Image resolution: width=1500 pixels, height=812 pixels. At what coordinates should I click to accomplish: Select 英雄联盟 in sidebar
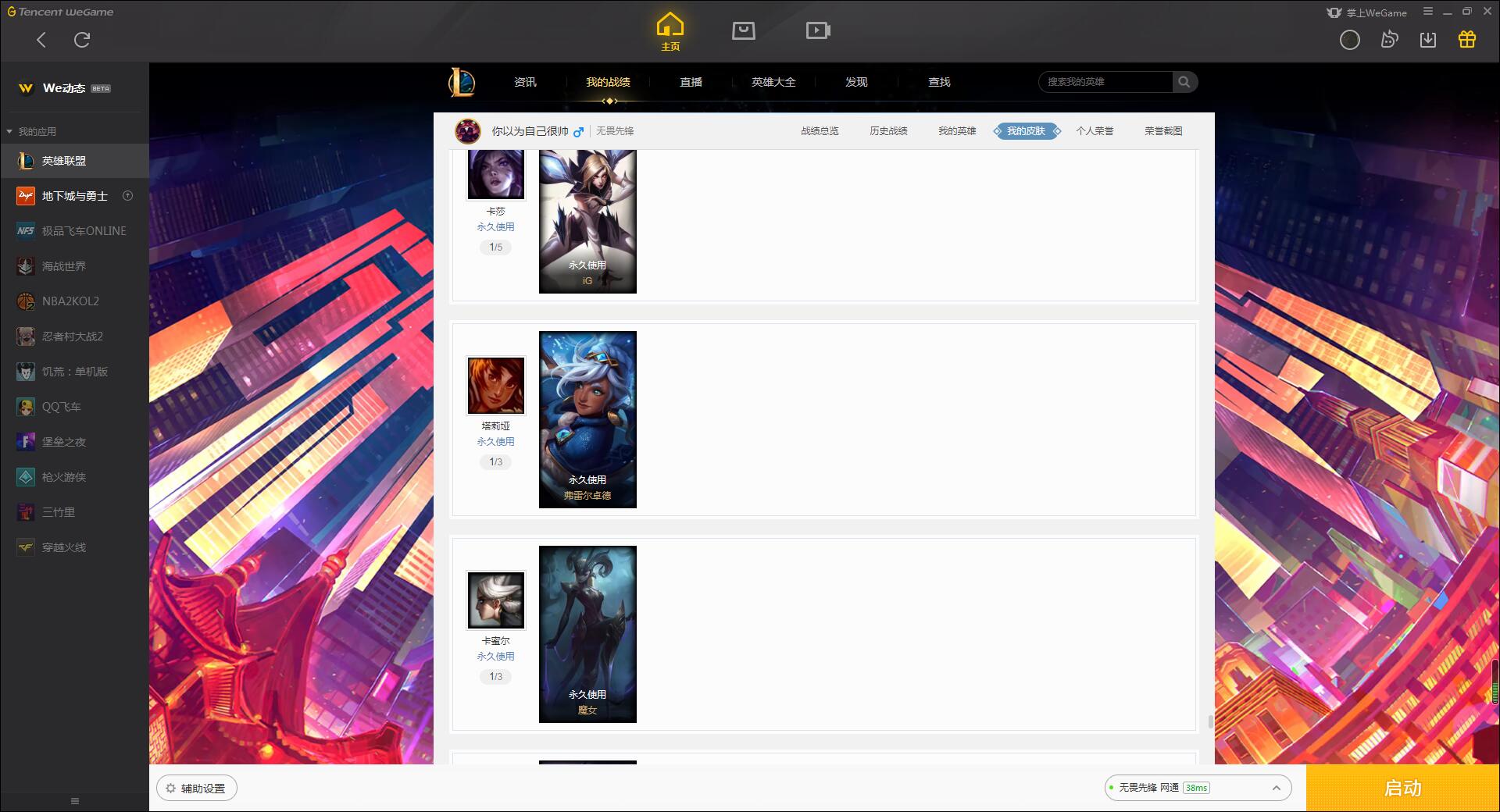click(74, 161)
